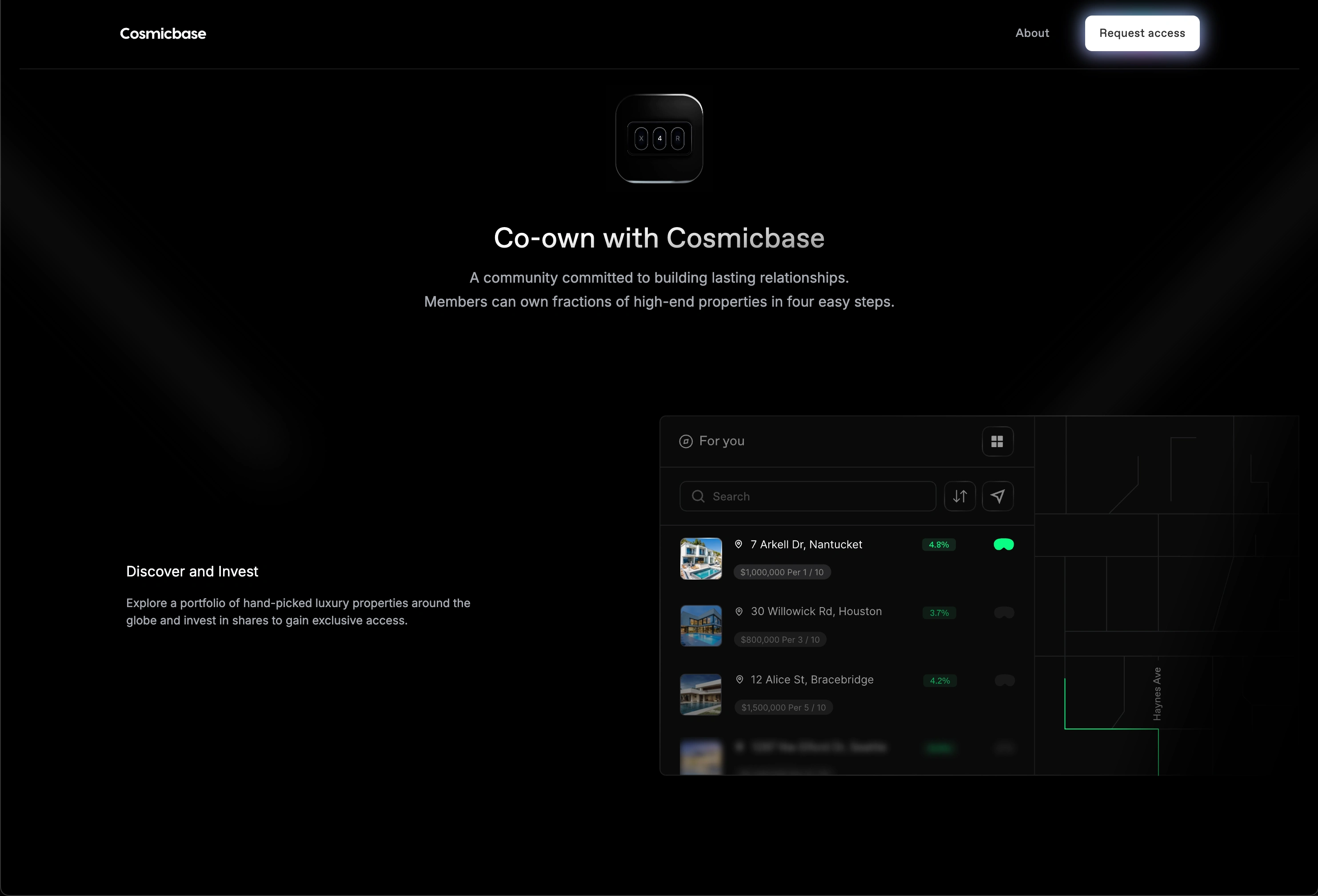The image size is (1318, 896).
Task: Click the search magnifier icon
Action: 698,496
